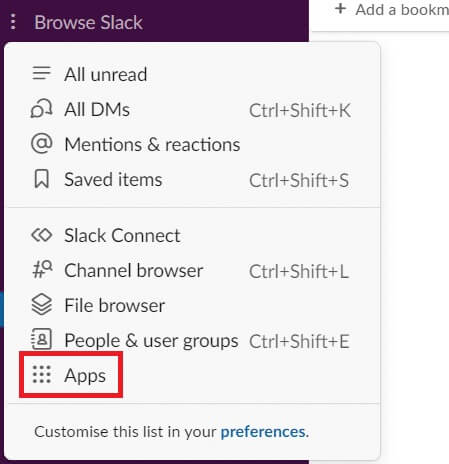Click the Add a bookmark text
The image size is (449, 464).
[402, 10]
